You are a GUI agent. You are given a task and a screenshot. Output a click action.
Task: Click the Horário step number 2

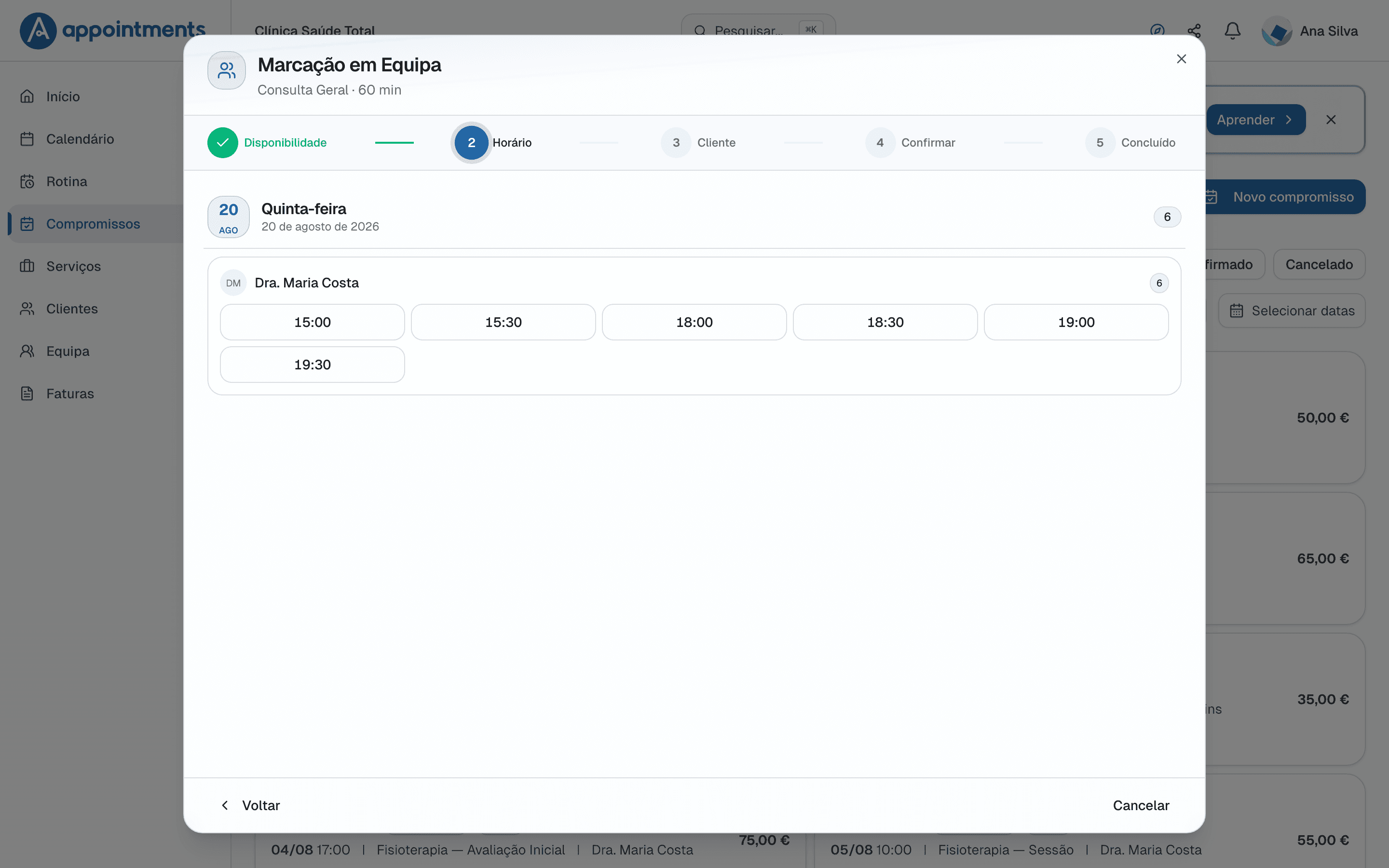click(x=471, y=142)
